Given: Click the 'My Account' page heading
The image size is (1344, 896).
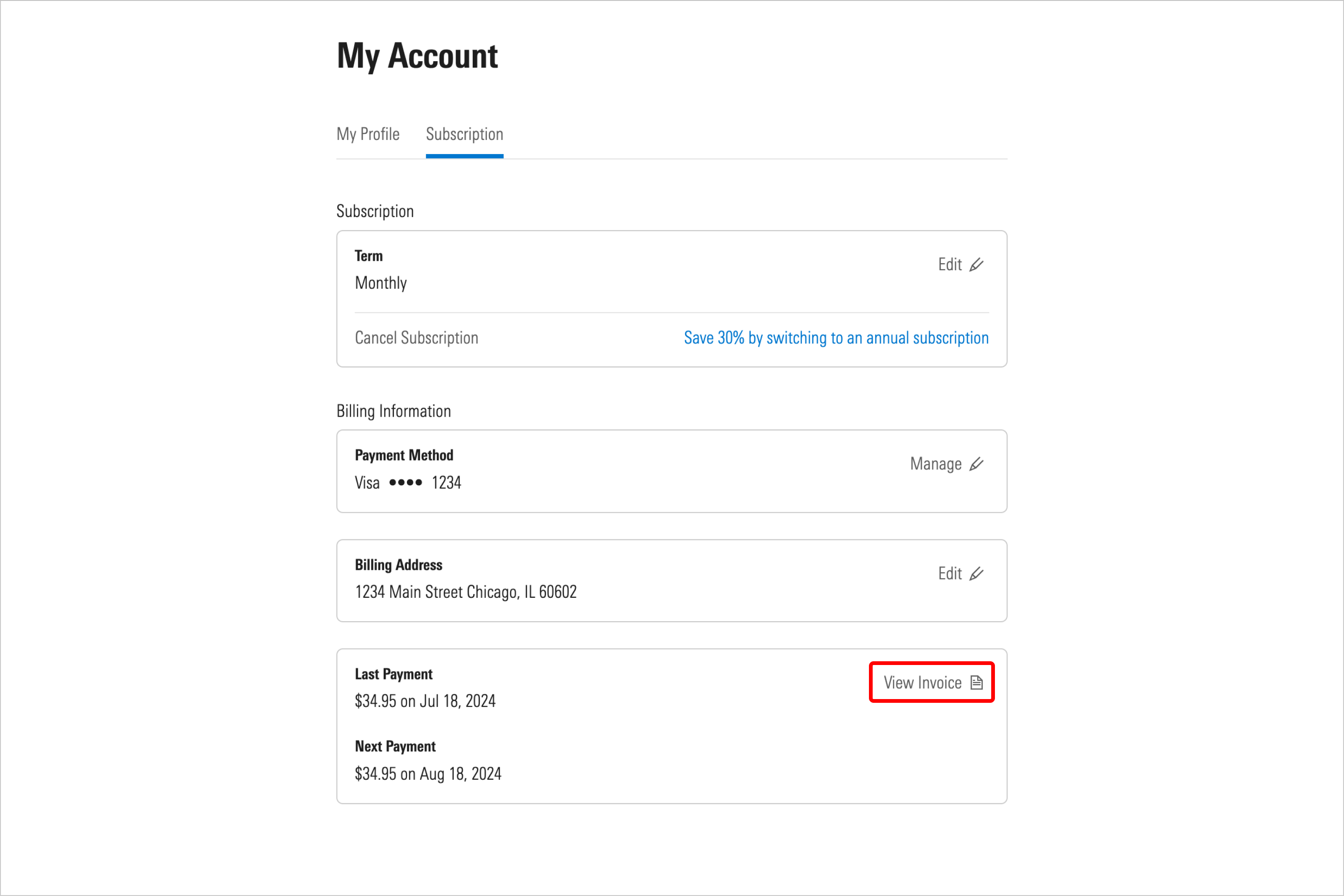Looking at the screenshot, I should pyautogui.click(x=417, y=56).
